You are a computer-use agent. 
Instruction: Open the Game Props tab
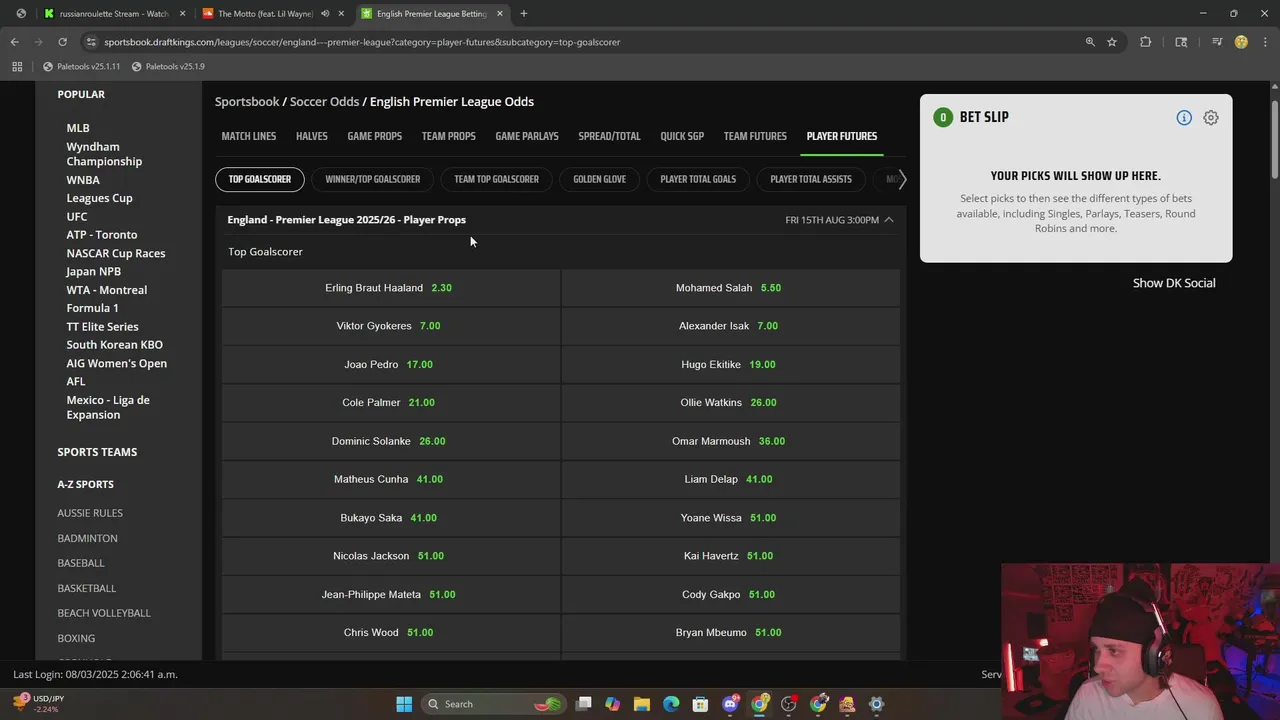pyautogui.click(x=375, y=136)
